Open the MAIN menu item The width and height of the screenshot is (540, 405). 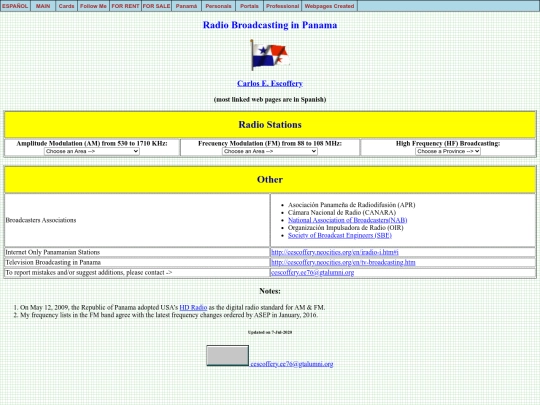coord(43,6)
